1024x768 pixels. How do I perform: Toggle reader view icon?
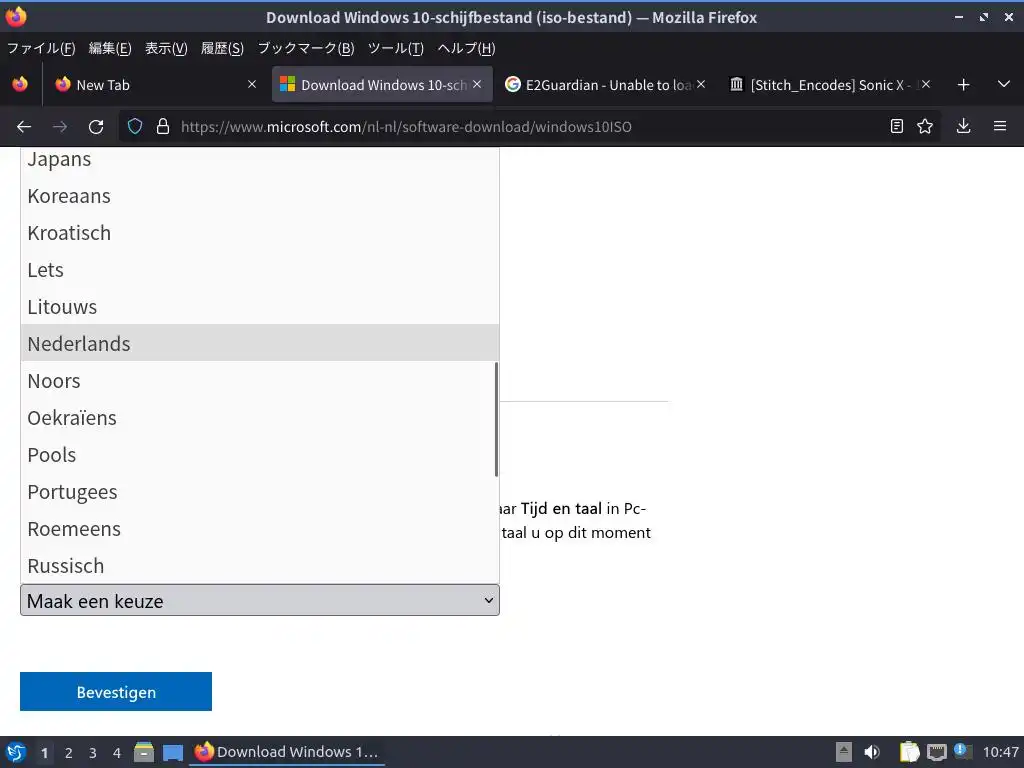(897, 126)
